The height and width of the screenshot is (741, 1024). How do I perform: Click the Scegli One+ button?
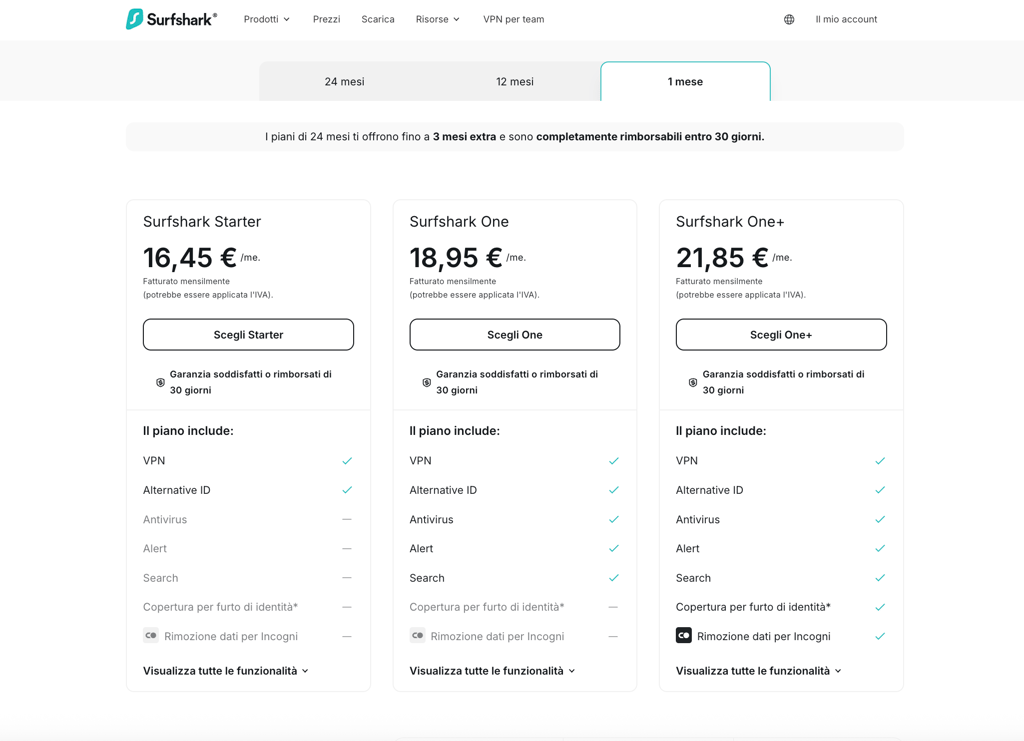(x=781, y=335)
